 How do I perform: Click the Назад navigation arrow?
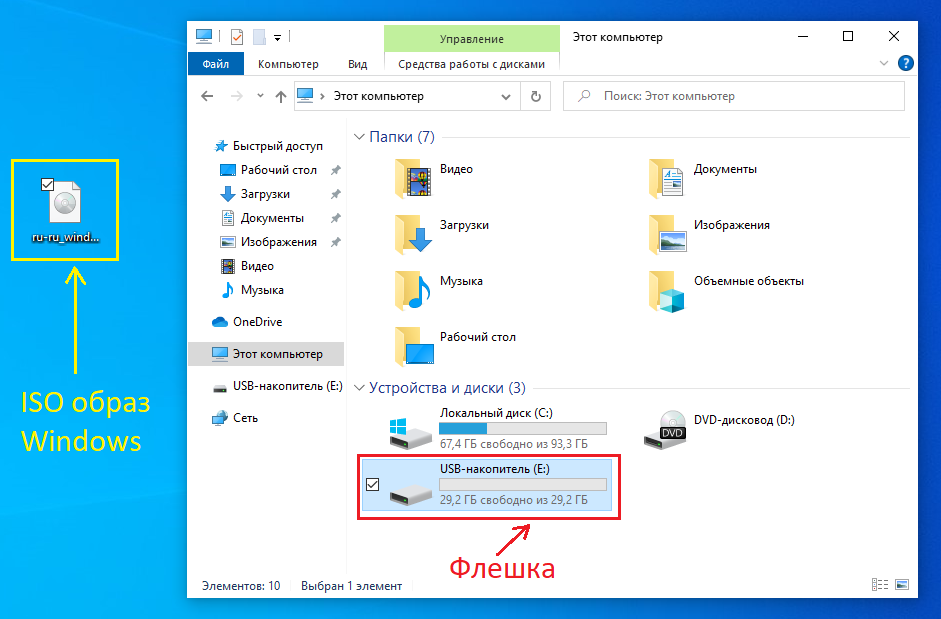[x=206, y=96]
